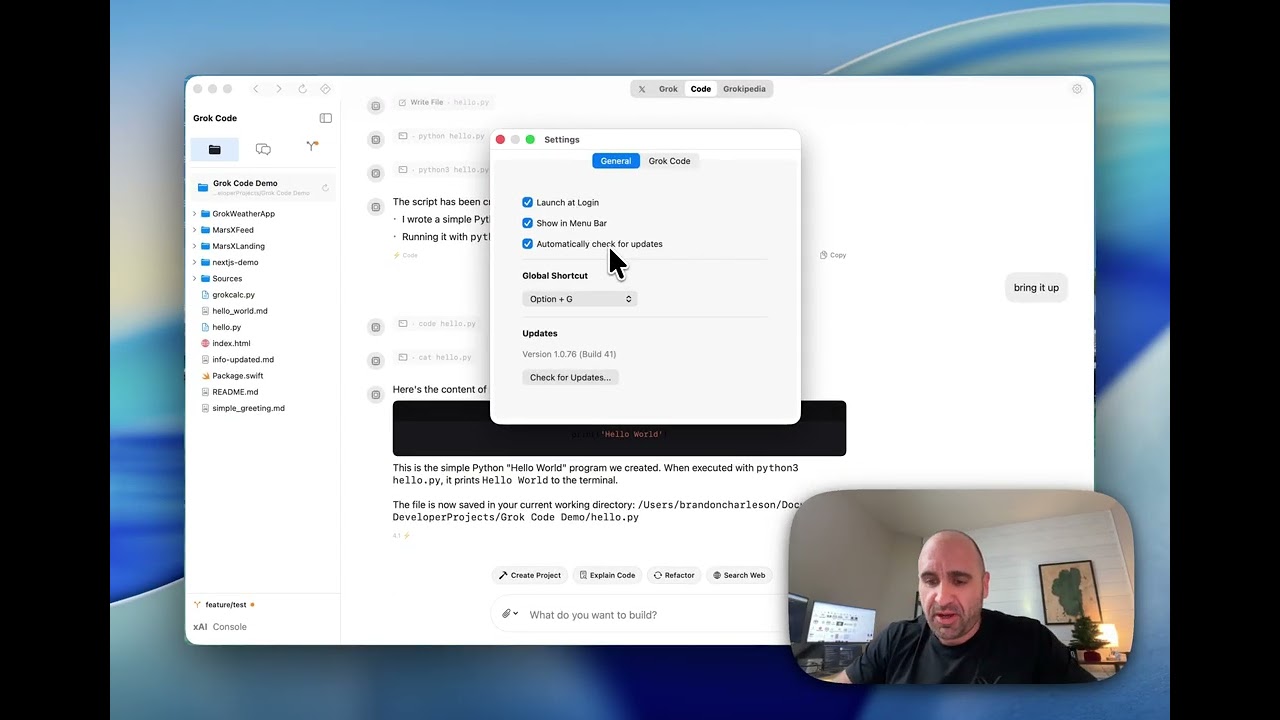Refresh the Grok Code Demo project
Viewport: 1280px width, 720px height.
pos(325,187)
